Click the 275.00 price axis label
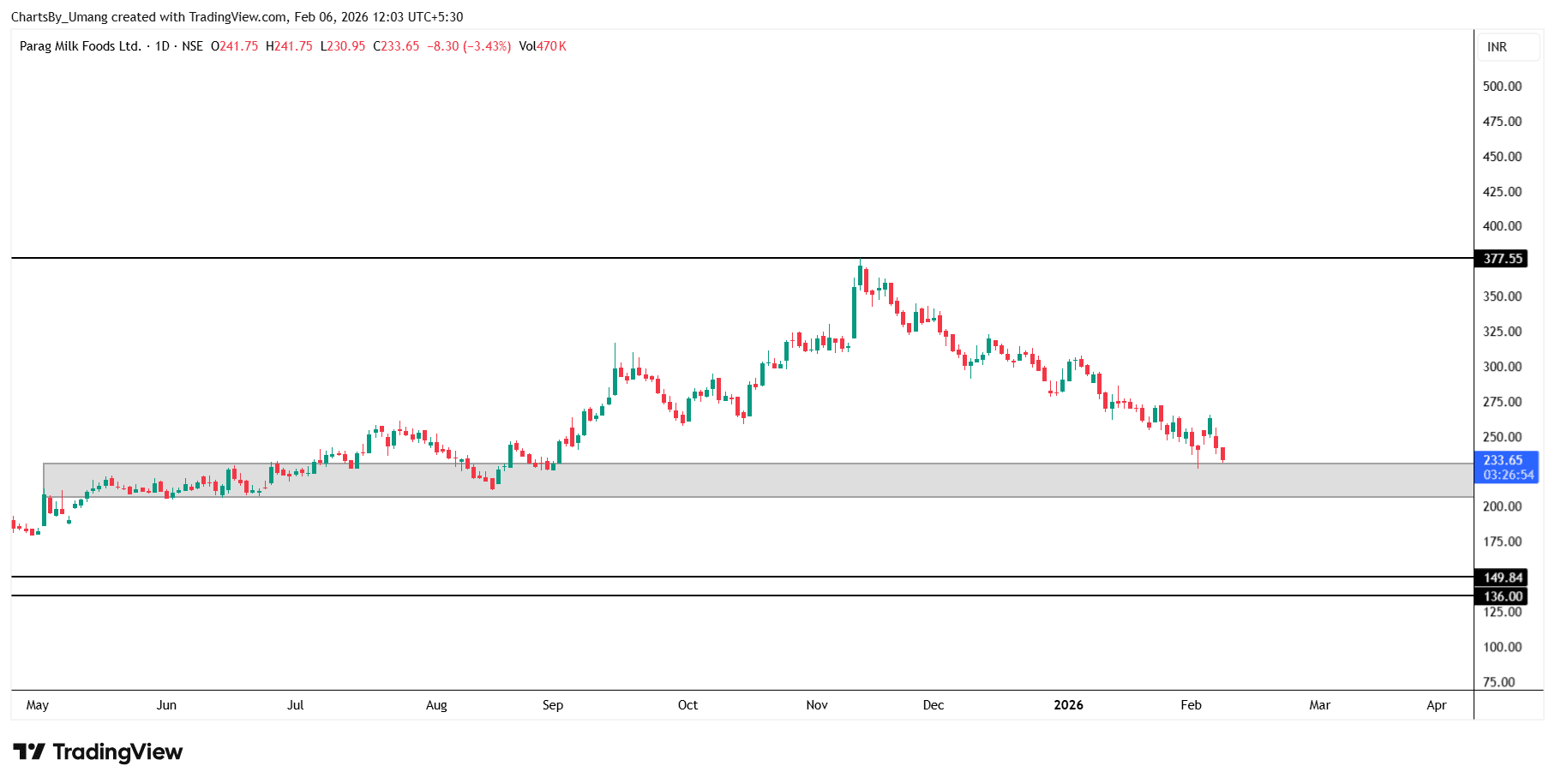Image resolution: width=1555 pixels, height=784 pixels. click(1502, 402)
